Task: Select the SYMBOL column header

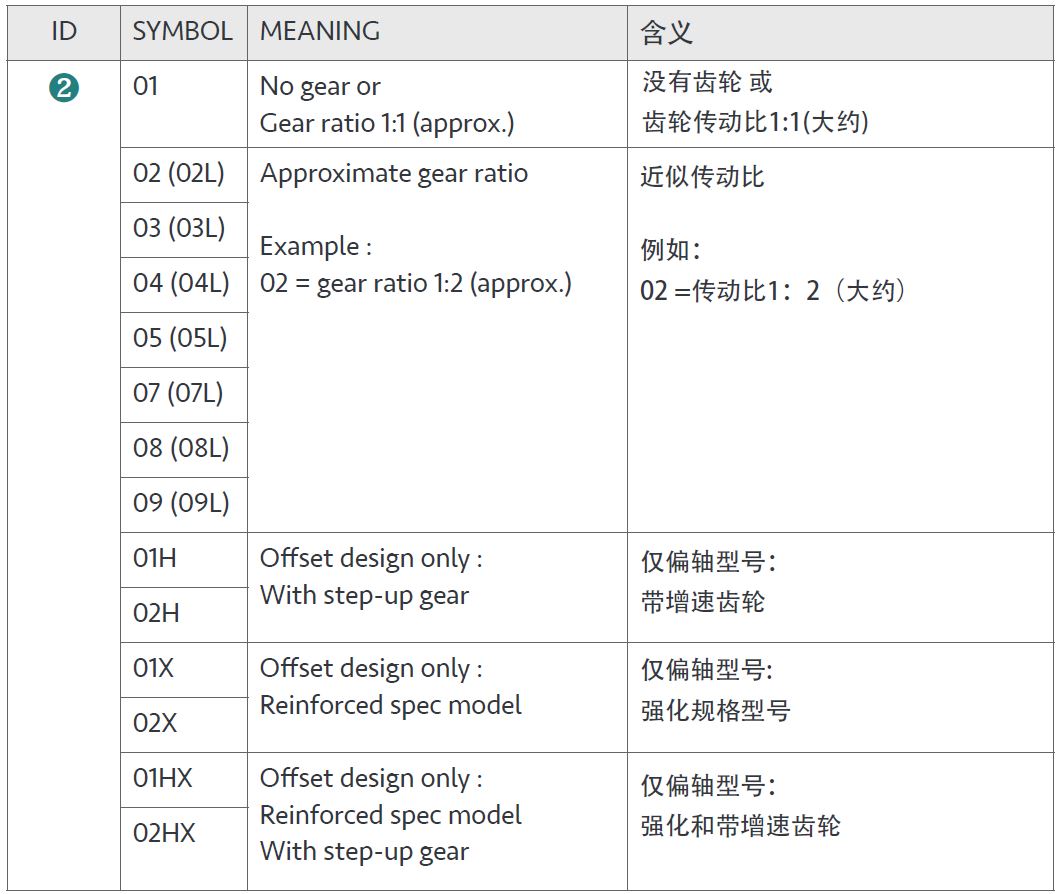Action: click(x=183, y=31)
